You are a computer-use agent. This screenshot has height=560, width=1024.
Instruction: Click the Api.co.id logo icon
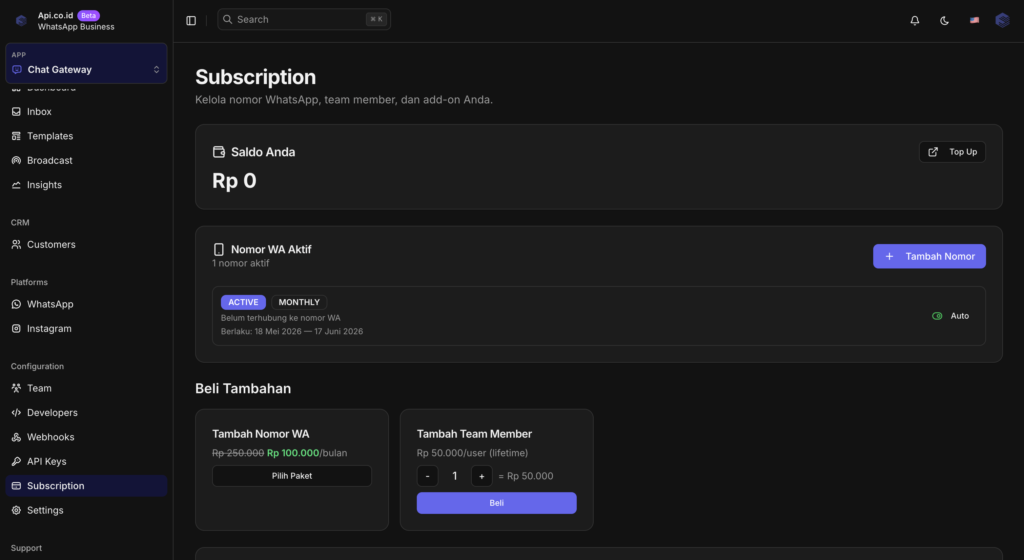[21, 20]
